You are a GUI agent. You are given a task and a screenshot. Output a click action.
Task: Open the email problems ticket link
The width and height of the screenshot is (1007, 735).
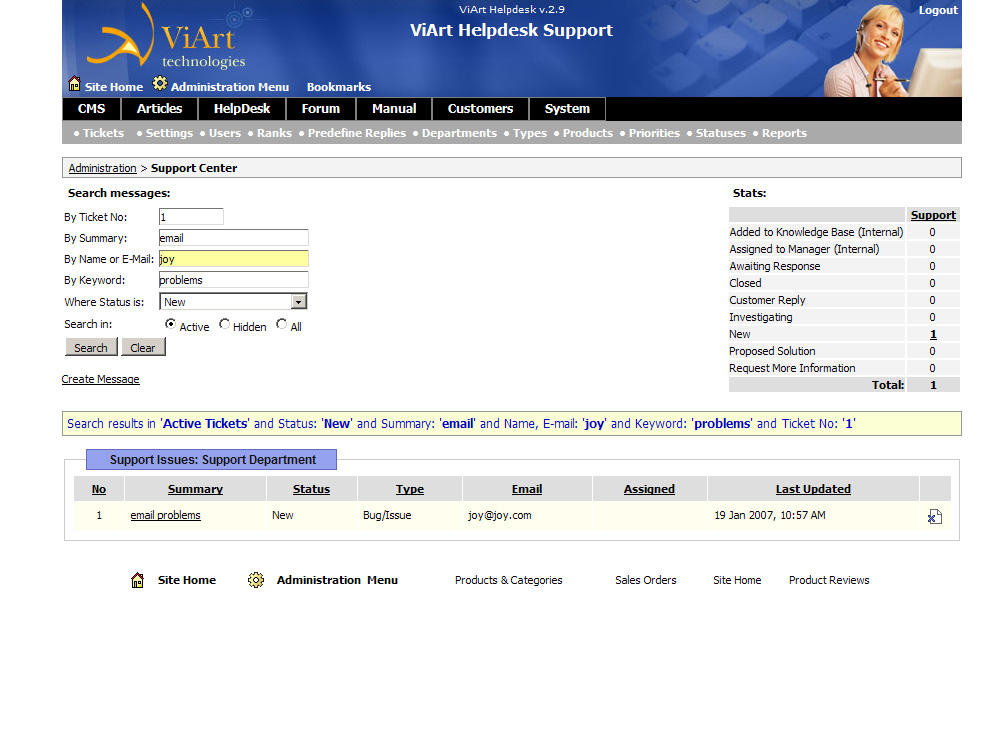166,515
